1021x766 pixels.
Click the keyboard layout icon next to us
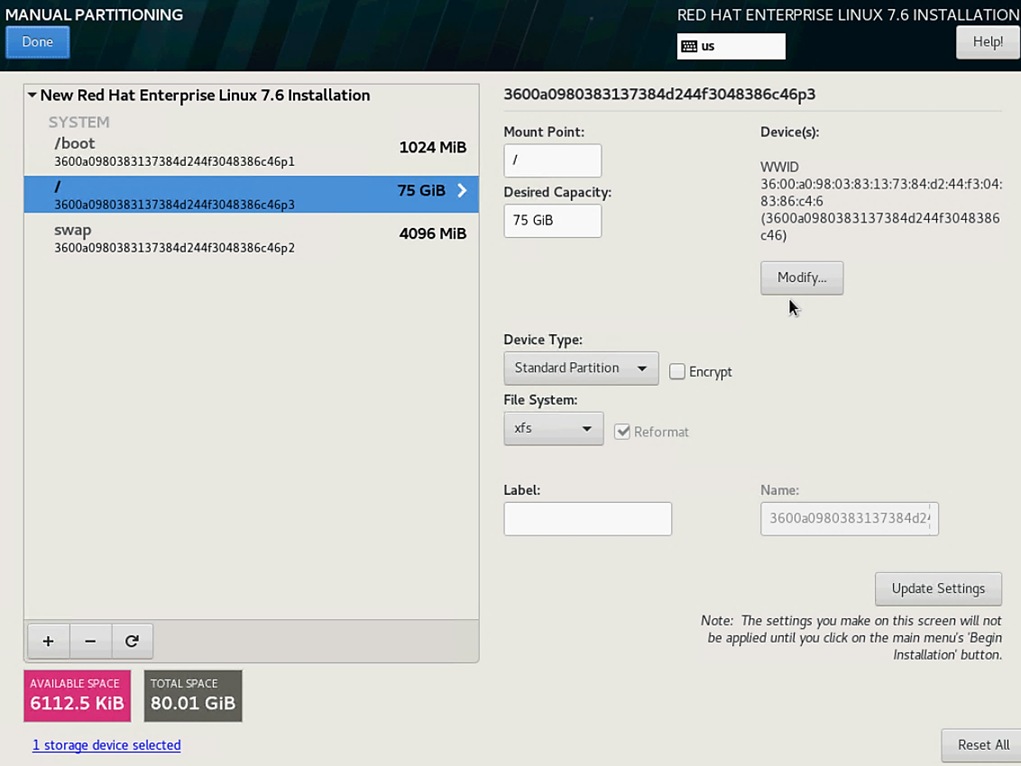(x=689, y=46)
